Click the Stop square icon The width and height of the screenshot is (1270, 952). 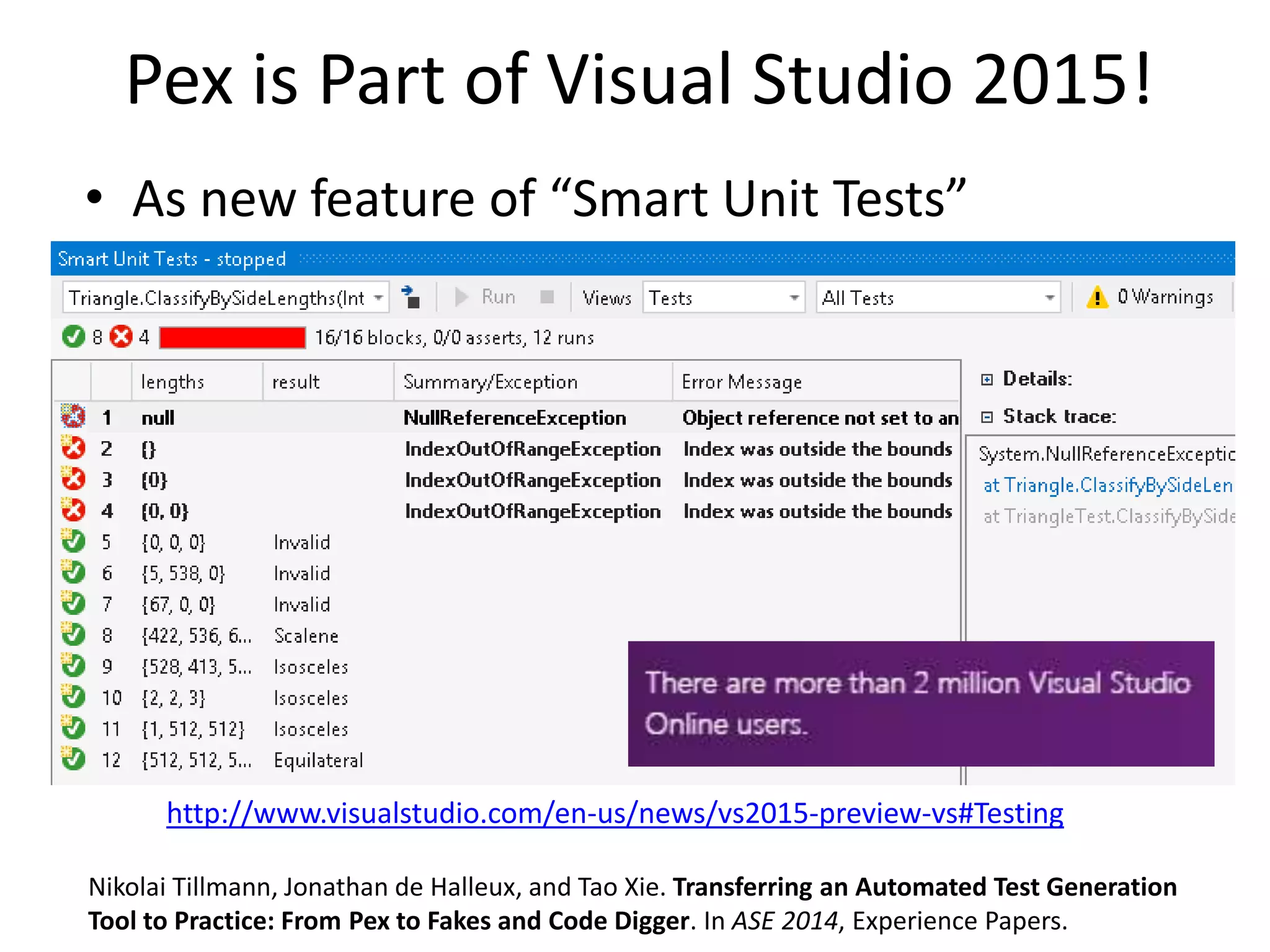point(547,297)
